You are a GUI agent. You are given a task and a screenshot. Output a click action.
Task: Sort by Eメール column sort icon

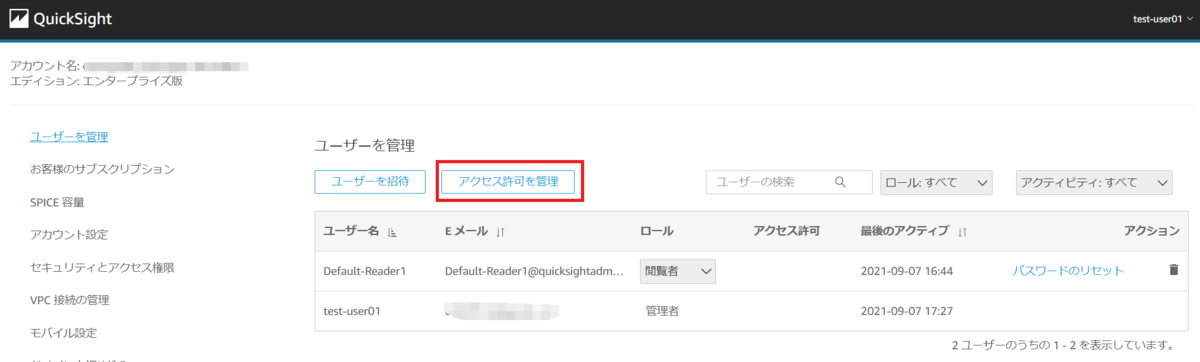tap(500, 231)
